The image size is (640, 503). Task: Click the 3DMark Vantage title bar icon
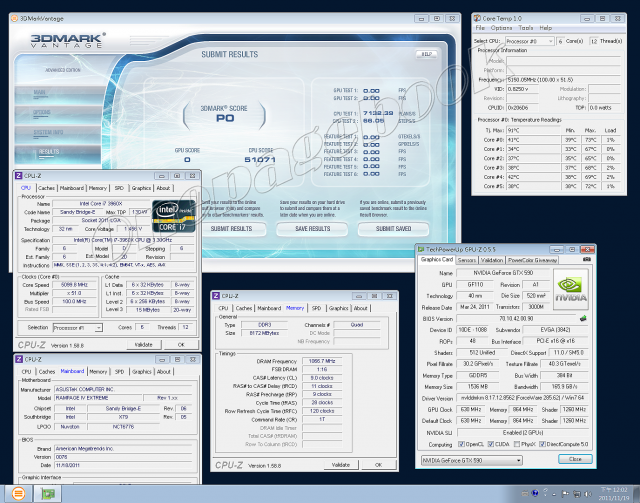click(x=15, y=18)
